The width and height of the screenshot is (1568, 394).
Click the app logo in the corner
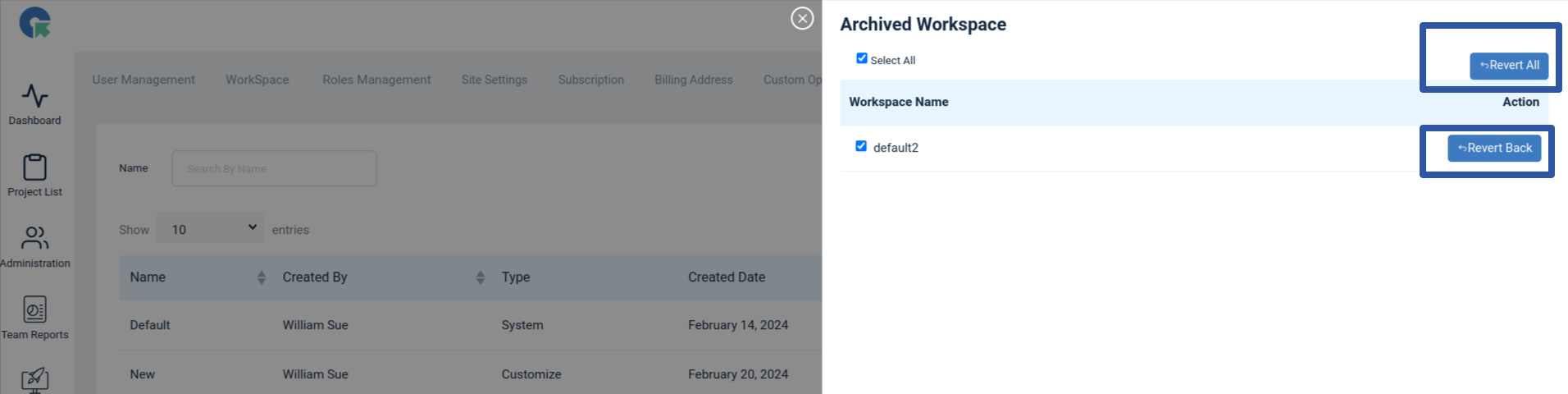[x=35, y=22]
